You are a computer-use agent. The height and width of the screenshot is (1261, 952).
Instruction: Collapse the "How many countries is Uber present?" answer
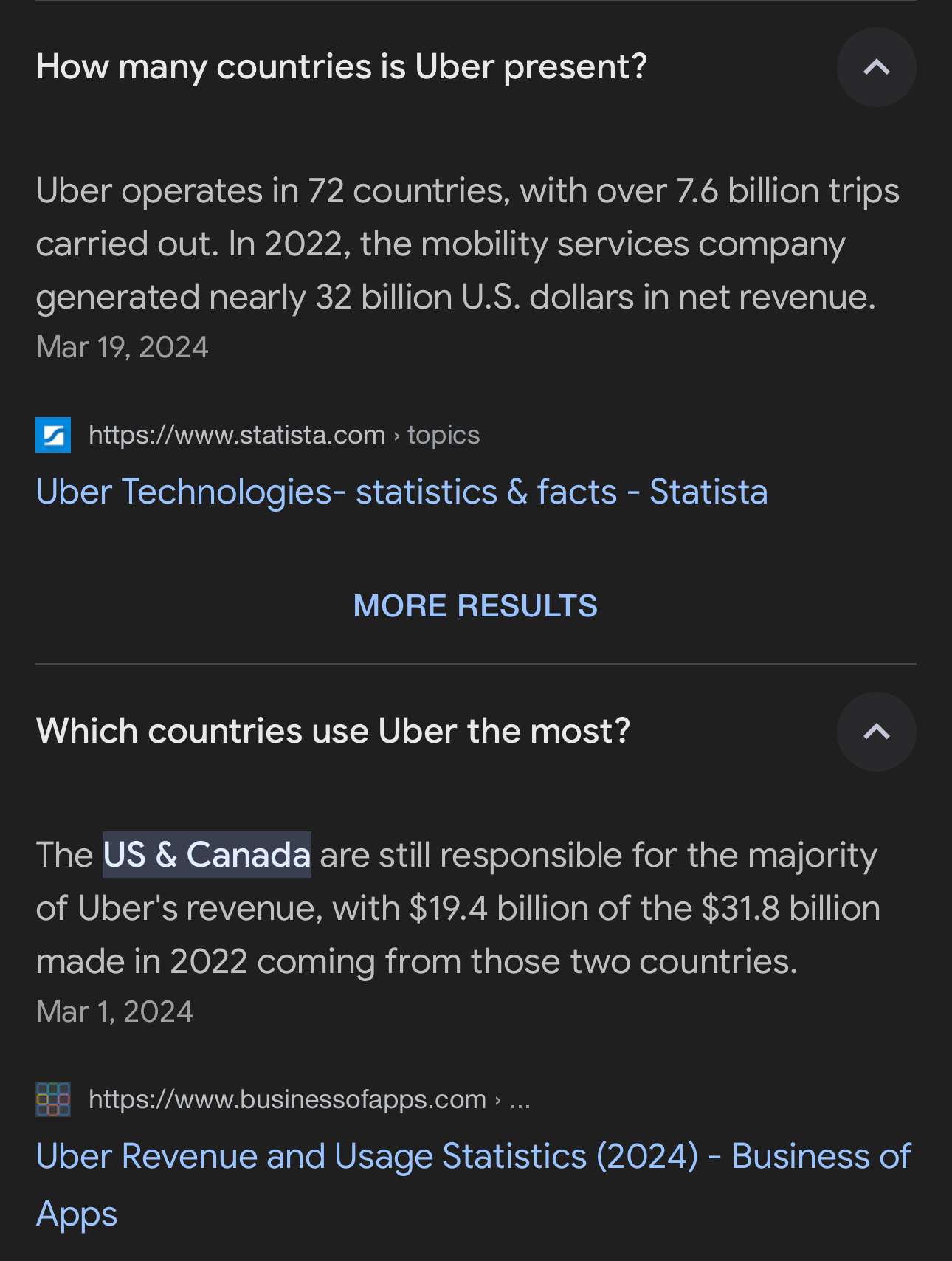pos(876,67)
